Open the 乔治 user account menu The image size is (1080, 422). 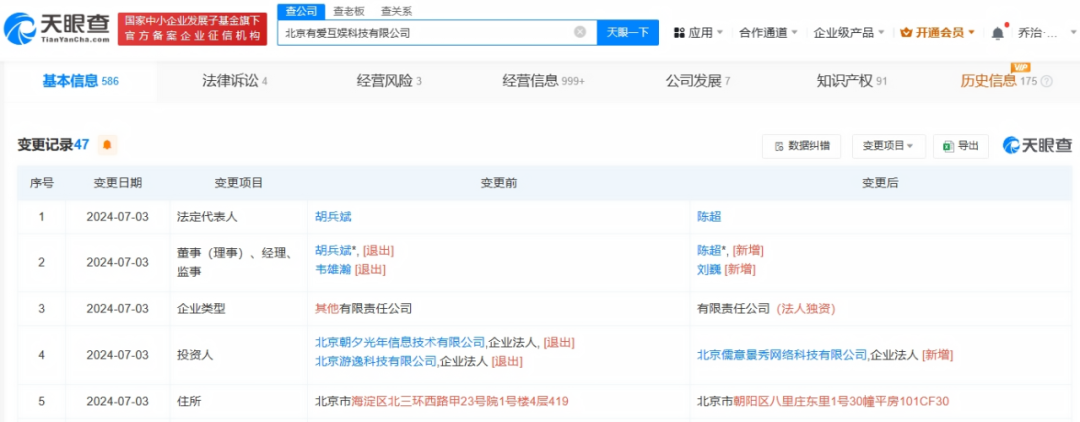click(x=1047, y=32)
